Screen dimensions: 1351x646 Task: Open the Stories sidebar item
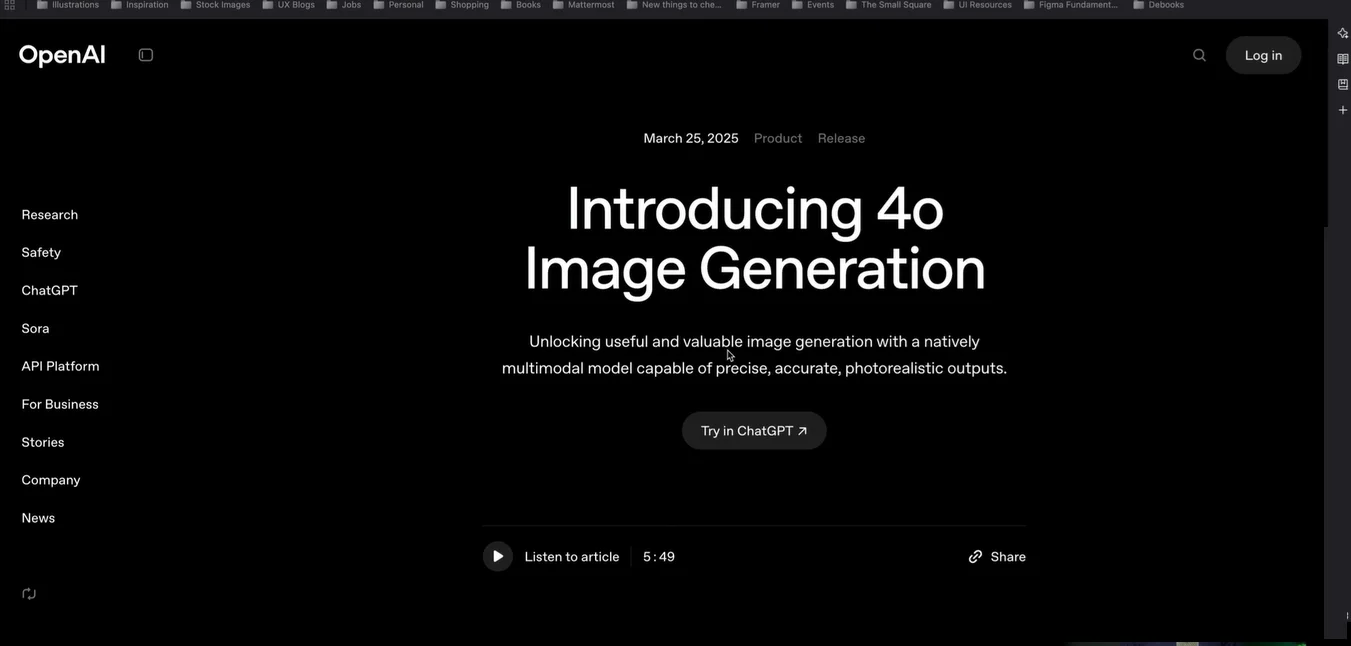(x=43, y=443)
